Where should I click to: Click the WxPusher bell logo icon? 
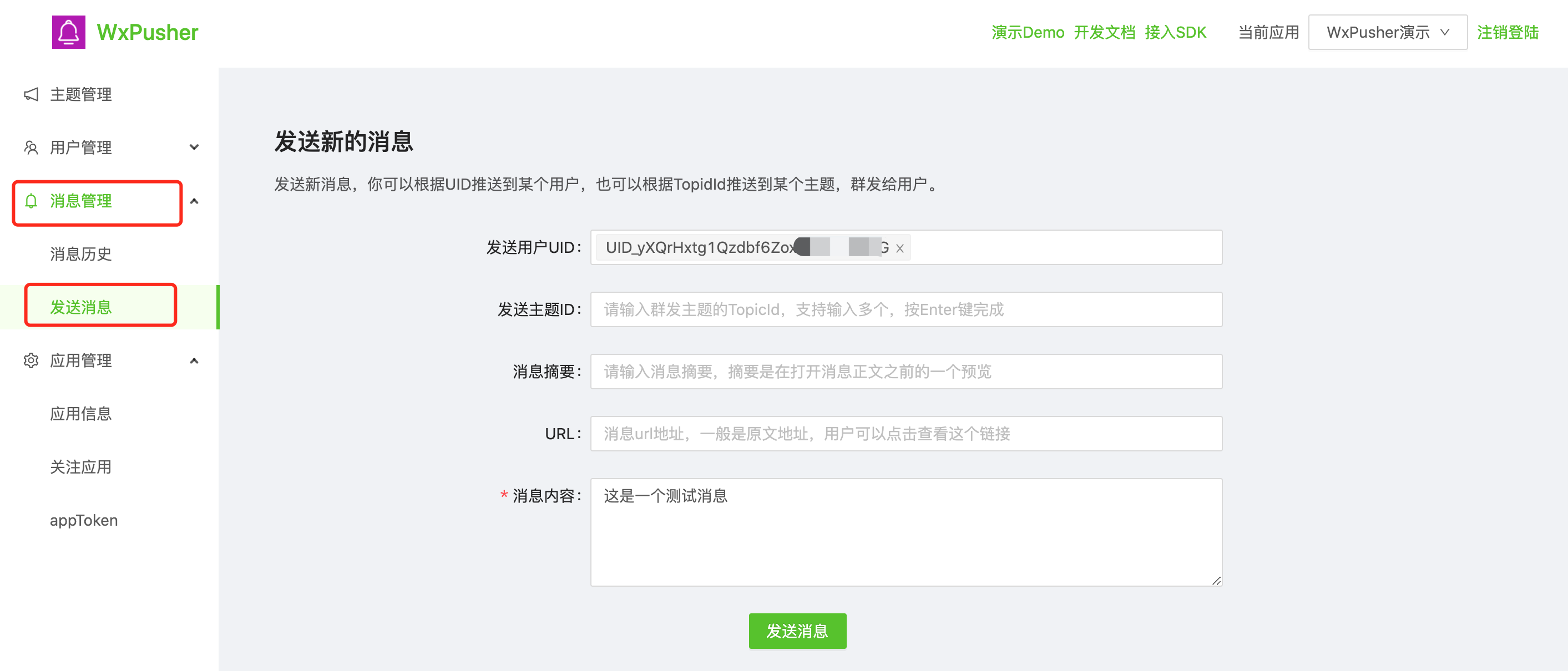(x=68, y=32)
